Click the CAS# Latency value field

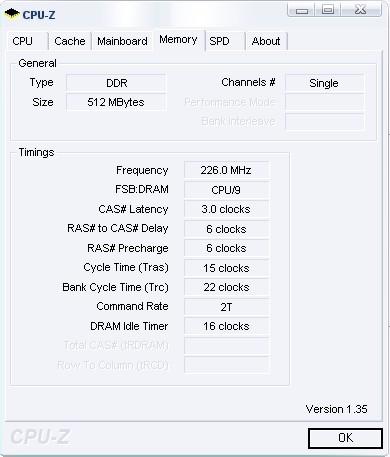click(x=226, y=209)
